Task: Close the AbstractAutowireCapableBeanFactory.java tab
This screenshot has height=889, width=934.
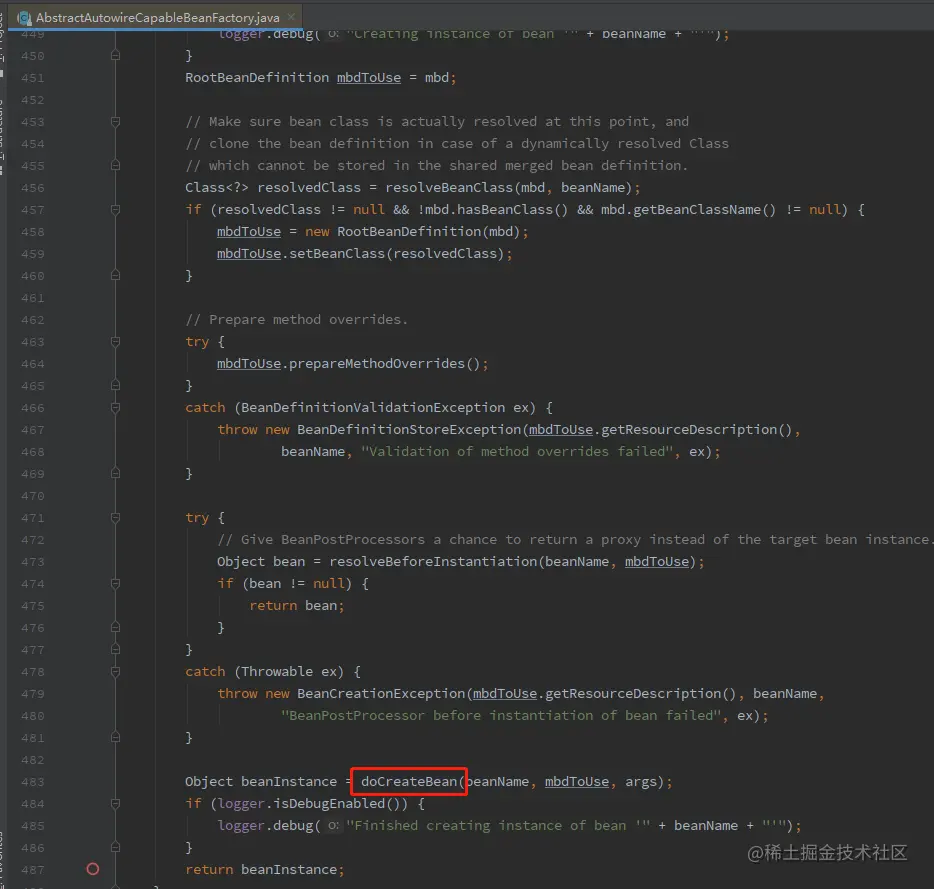Action: [291, 17]
